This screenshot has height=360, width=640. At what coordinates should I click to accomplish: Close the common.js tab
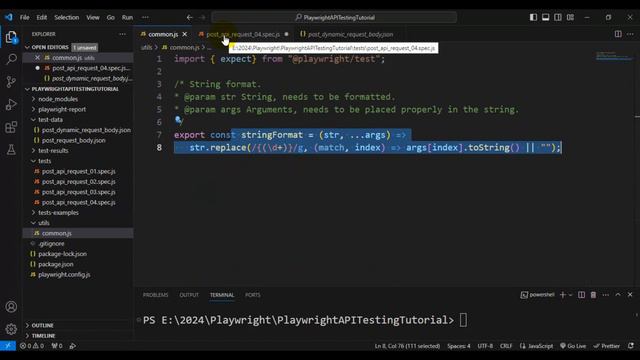184,34
